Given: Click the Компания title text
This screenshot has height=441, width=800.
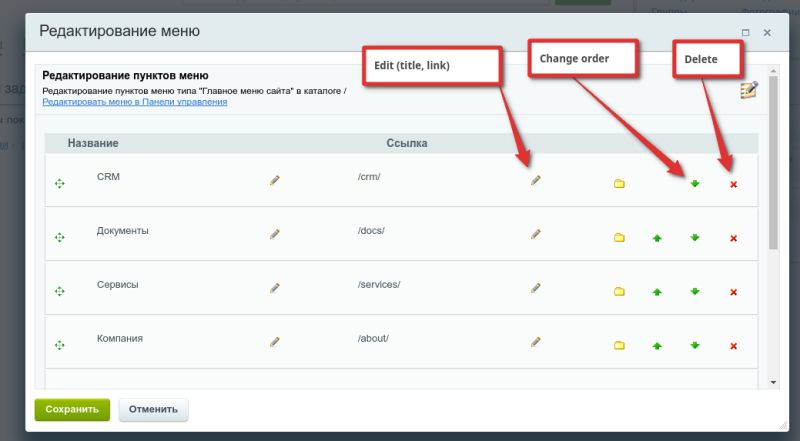Looking at the screenshot, I should coord(119,338).
